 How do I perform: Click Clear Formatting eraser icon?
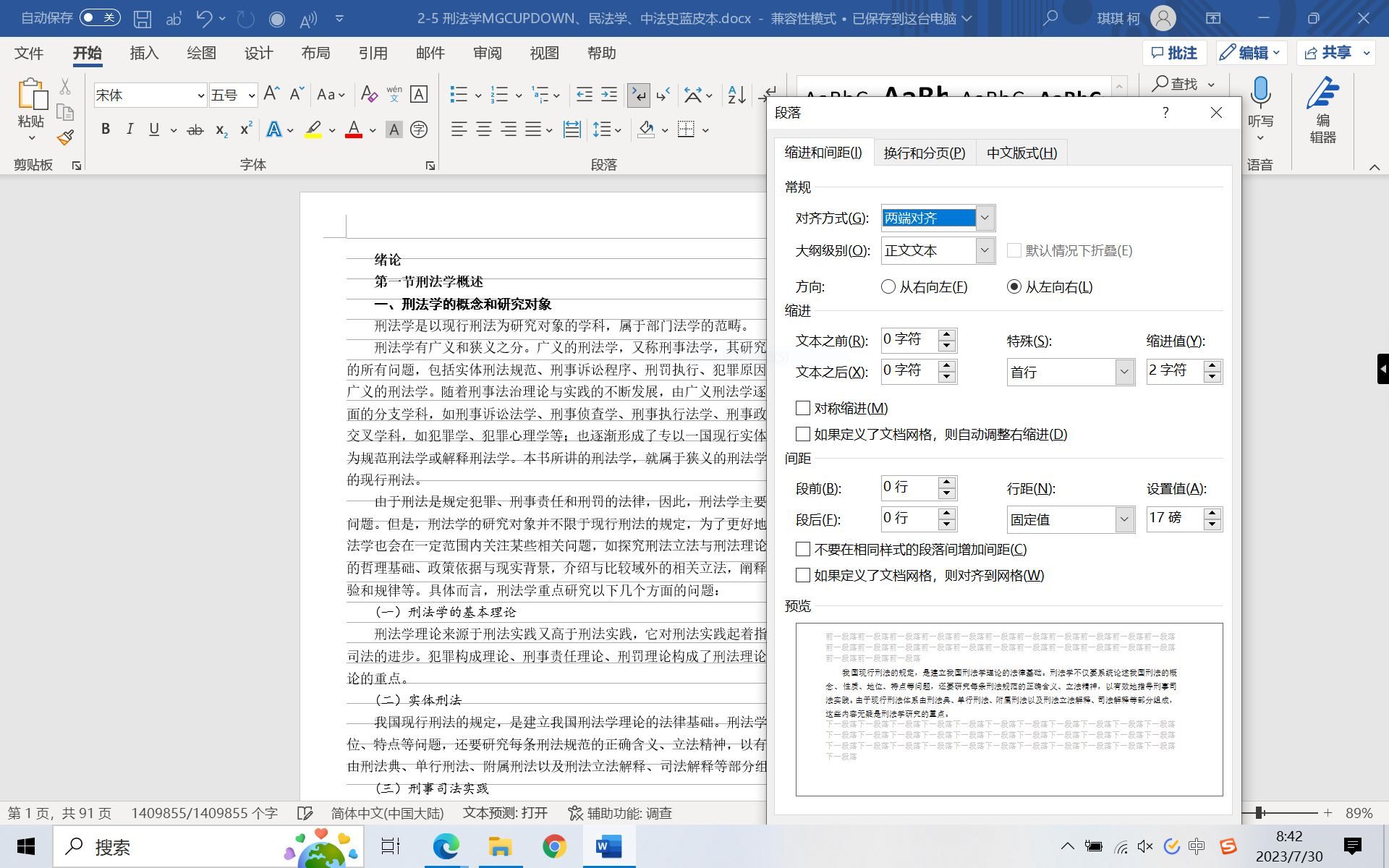tap(369, 94)
